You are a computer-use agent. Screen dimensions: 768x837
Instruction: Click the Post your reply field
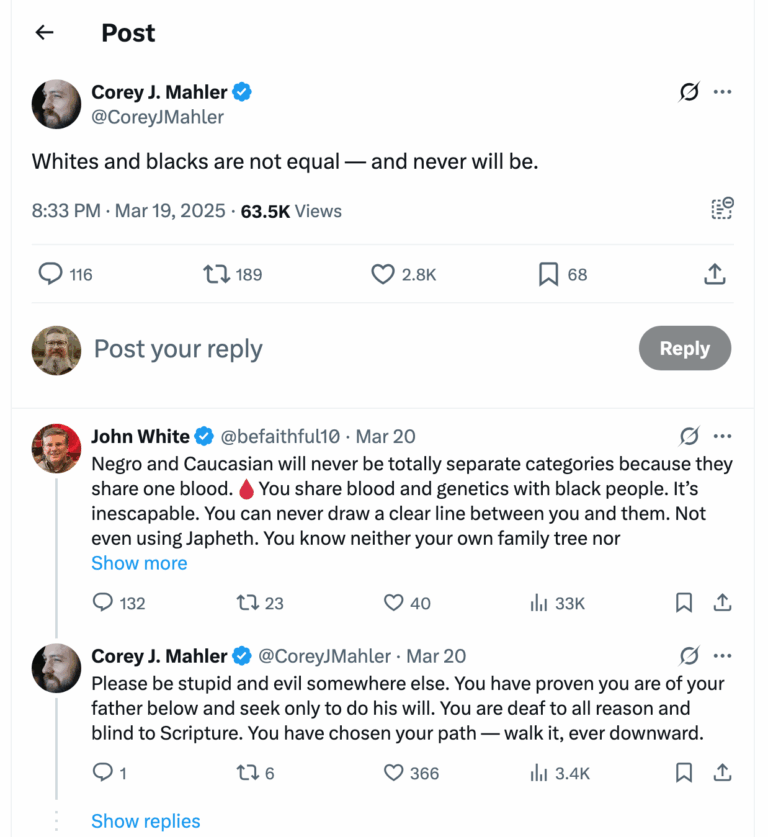[178, 348]
